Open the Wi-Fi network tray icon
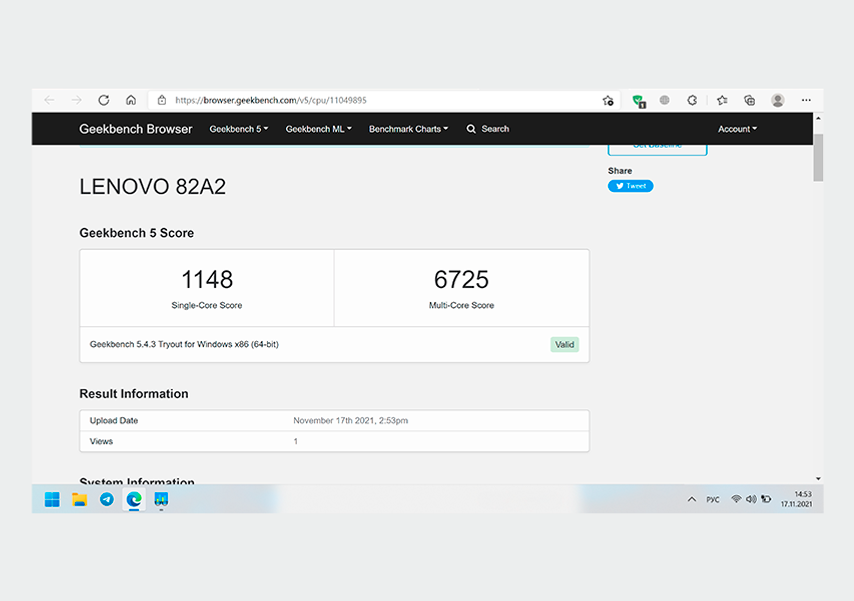This screenshot has width=854, height=601. click(736, 499)
